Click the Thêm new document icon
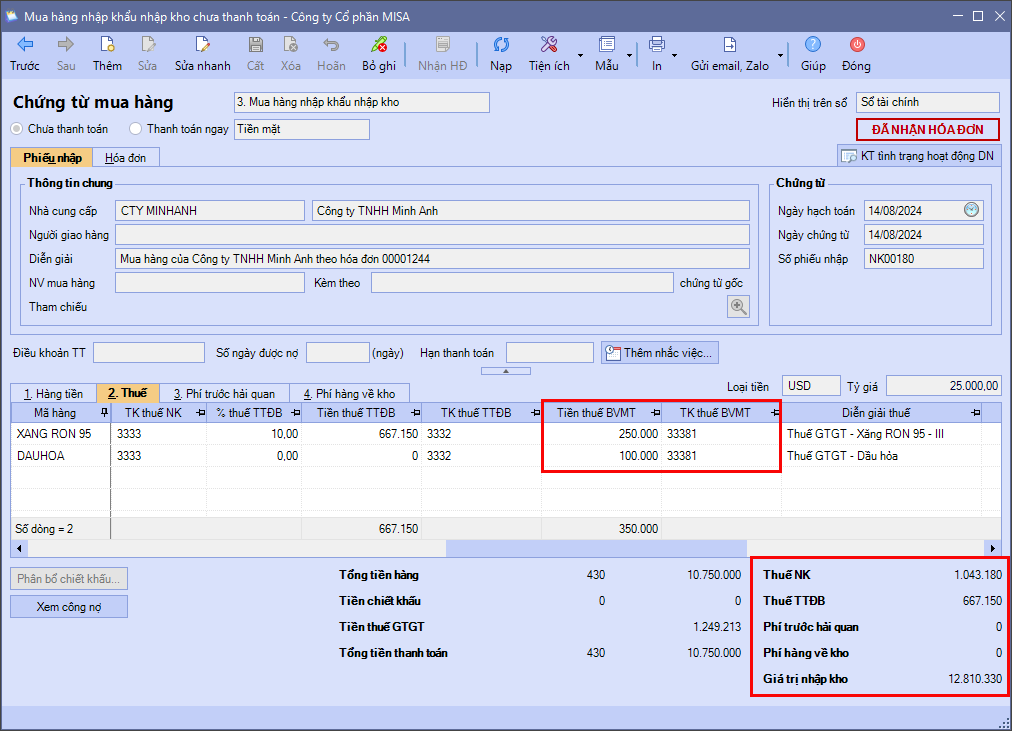The height and width of the screenshot is (731, 1012). tap(107, 45)
